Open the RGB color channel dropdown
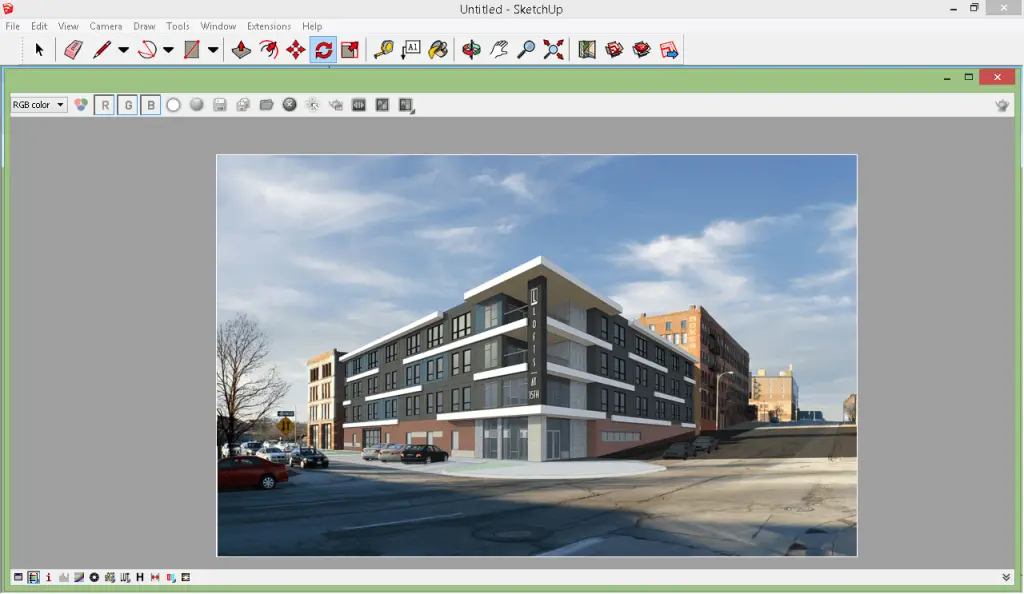 60,103
